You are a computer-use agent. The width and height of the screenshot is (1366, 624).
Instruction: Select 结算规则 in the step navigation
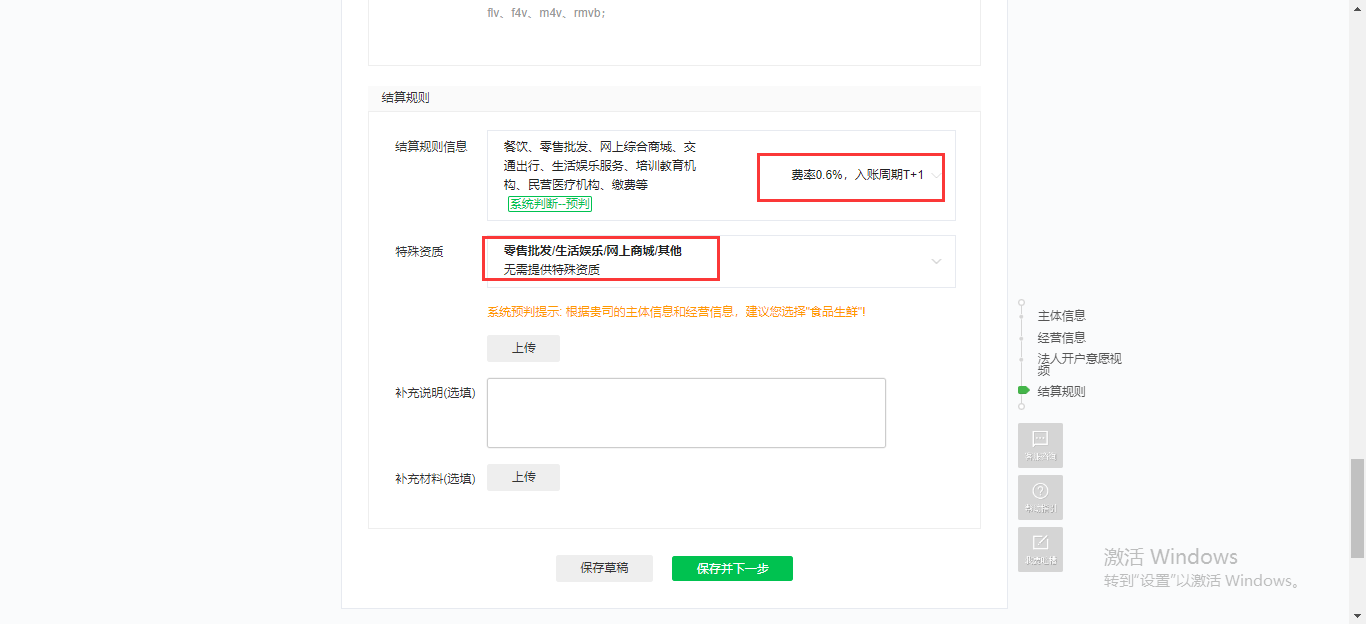1061,392
